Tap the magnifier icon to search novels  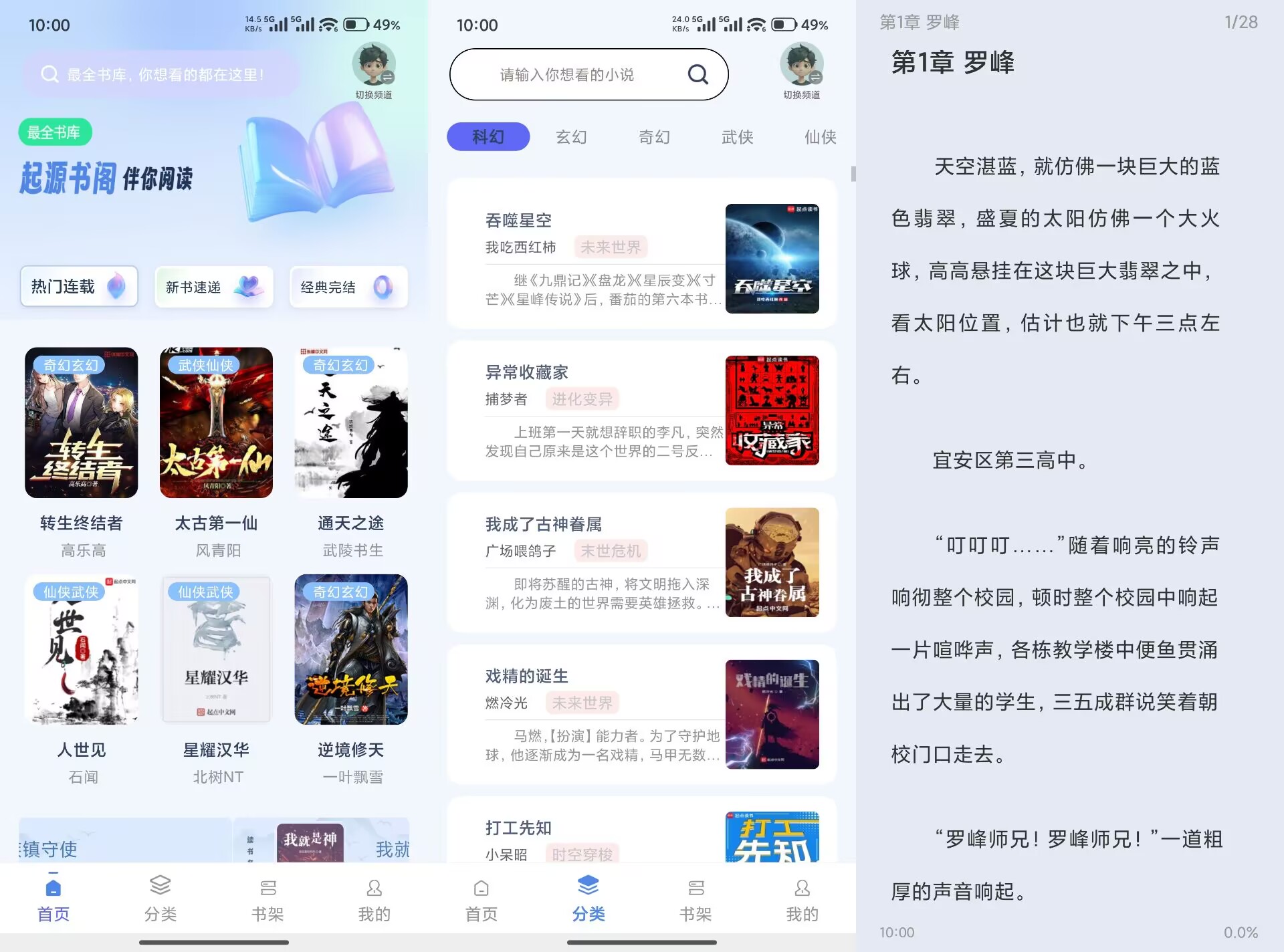pos(698,74)
